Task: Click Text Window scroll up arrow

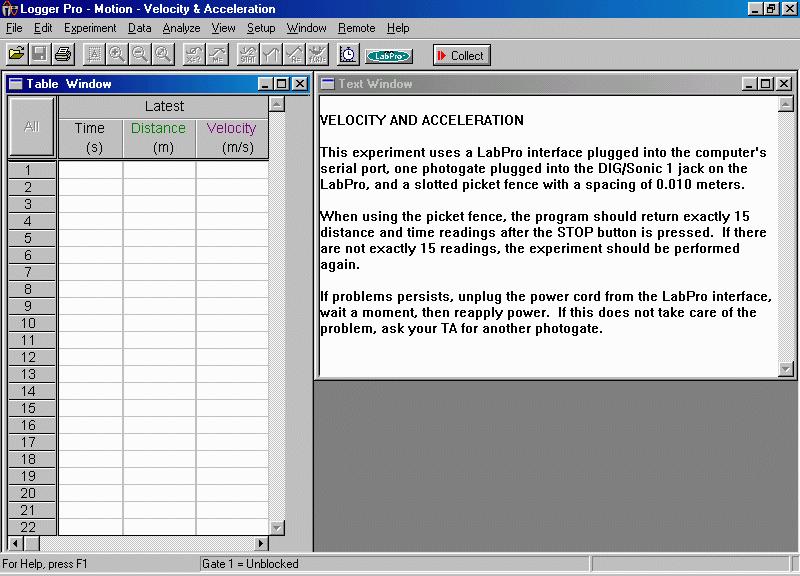Action: click(x=786, y=105)
